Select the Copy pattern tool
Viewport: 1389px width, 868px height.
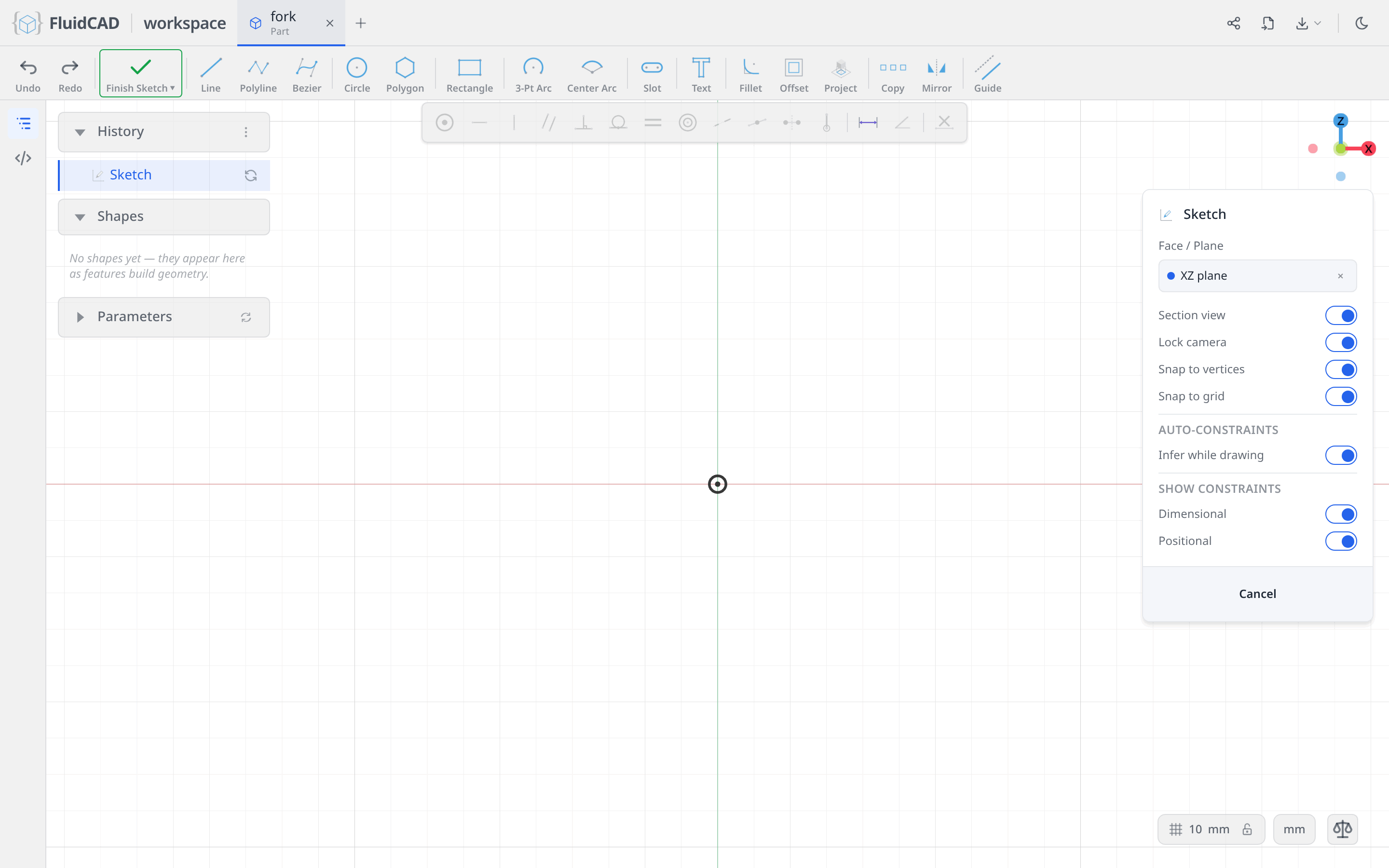(893, 75)
